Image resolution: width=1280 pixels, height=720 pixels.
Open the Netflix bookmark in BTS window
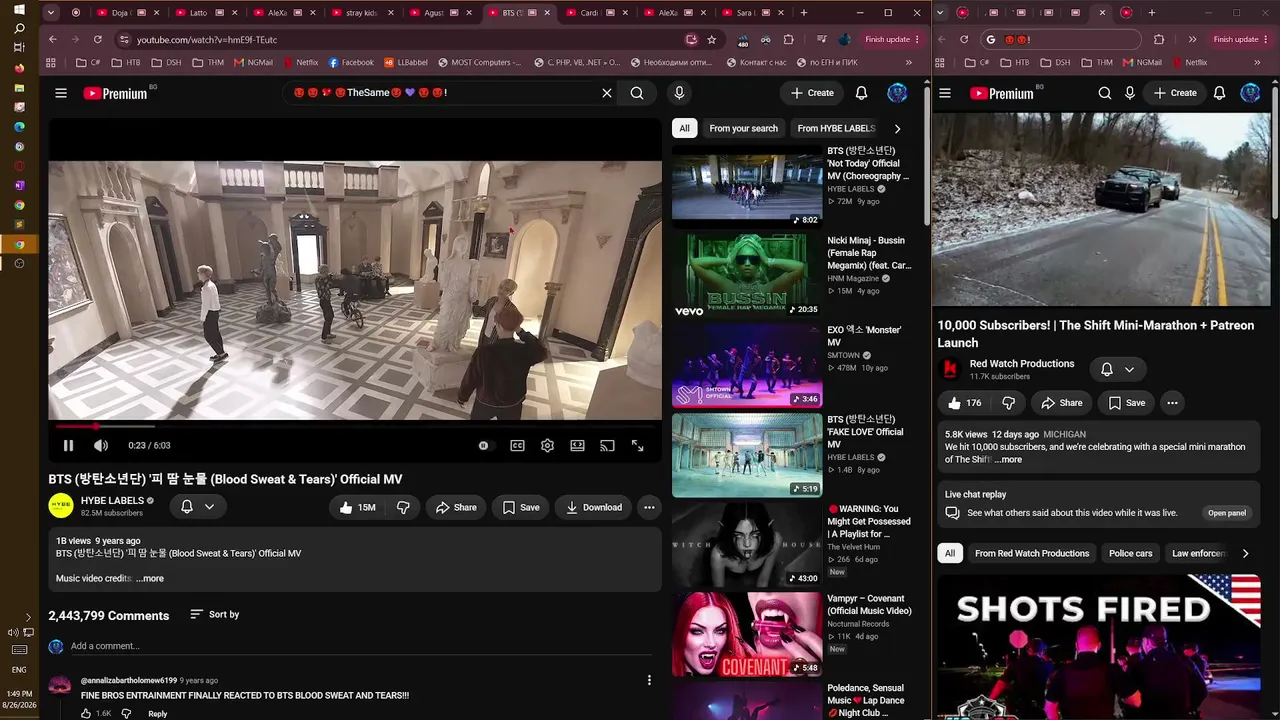coord(300,63)
